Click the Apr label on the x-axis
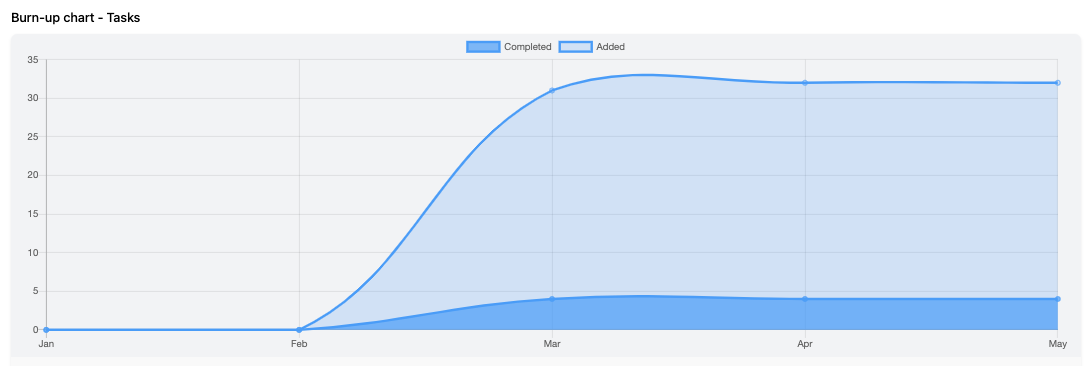This screenshot has width=1087, height=366. (805, 343)
